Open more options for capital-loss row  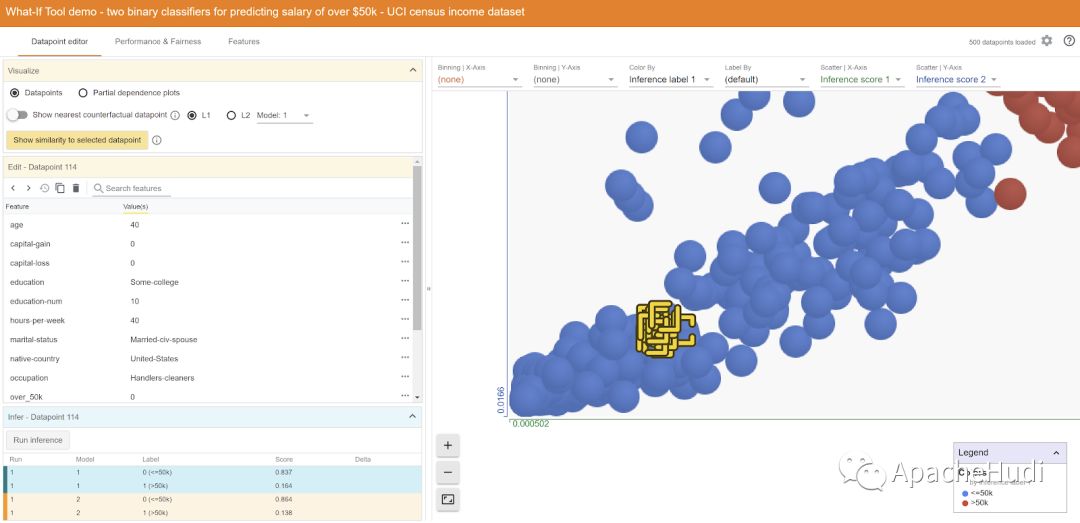(x=405, y=263)
